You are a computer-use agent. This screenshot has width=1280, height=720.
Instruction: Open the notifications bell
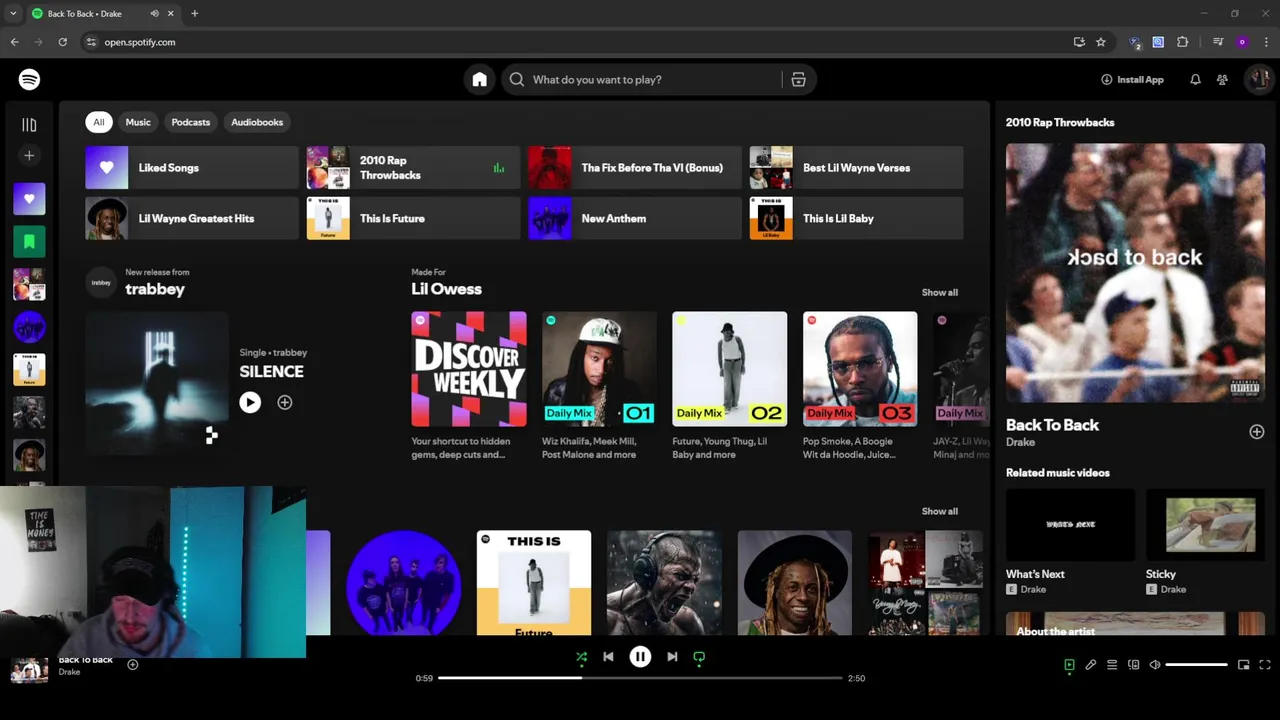[1195, 80]
